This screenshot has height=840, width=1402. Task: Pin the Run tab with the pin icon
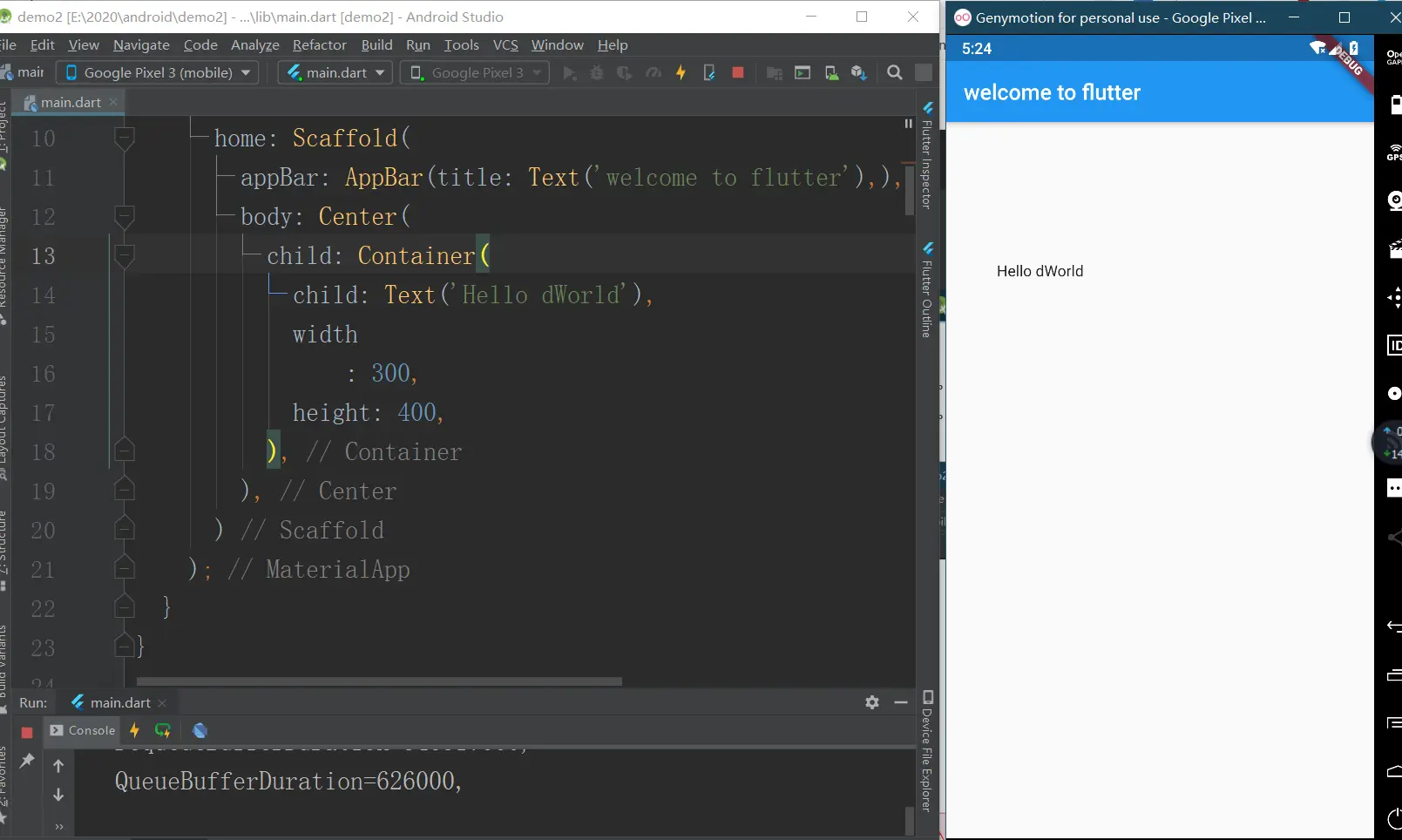27,761
